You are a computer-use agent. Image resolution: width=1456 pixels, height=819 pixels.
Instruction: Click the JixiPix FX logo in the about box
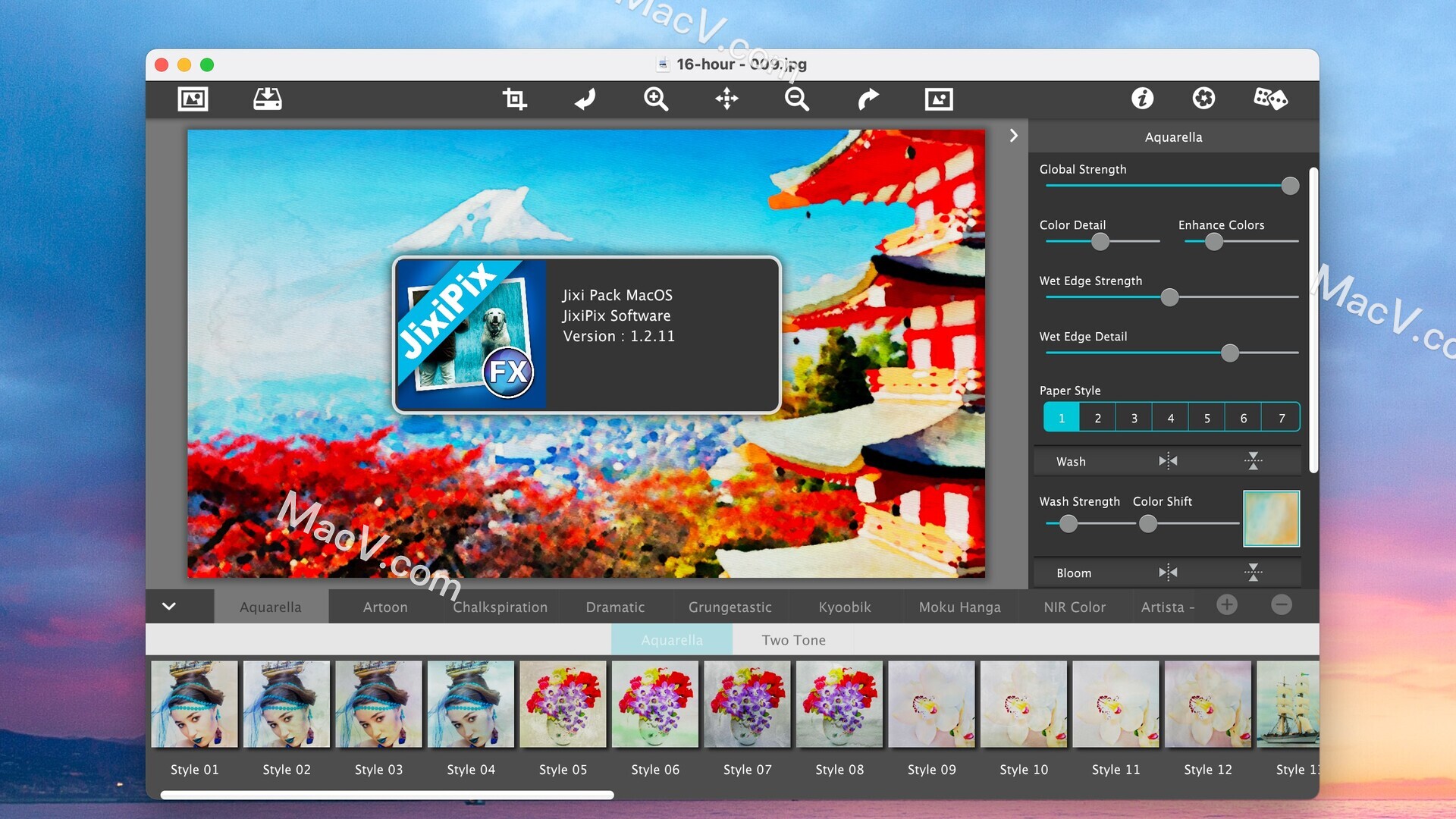(471, 334)
